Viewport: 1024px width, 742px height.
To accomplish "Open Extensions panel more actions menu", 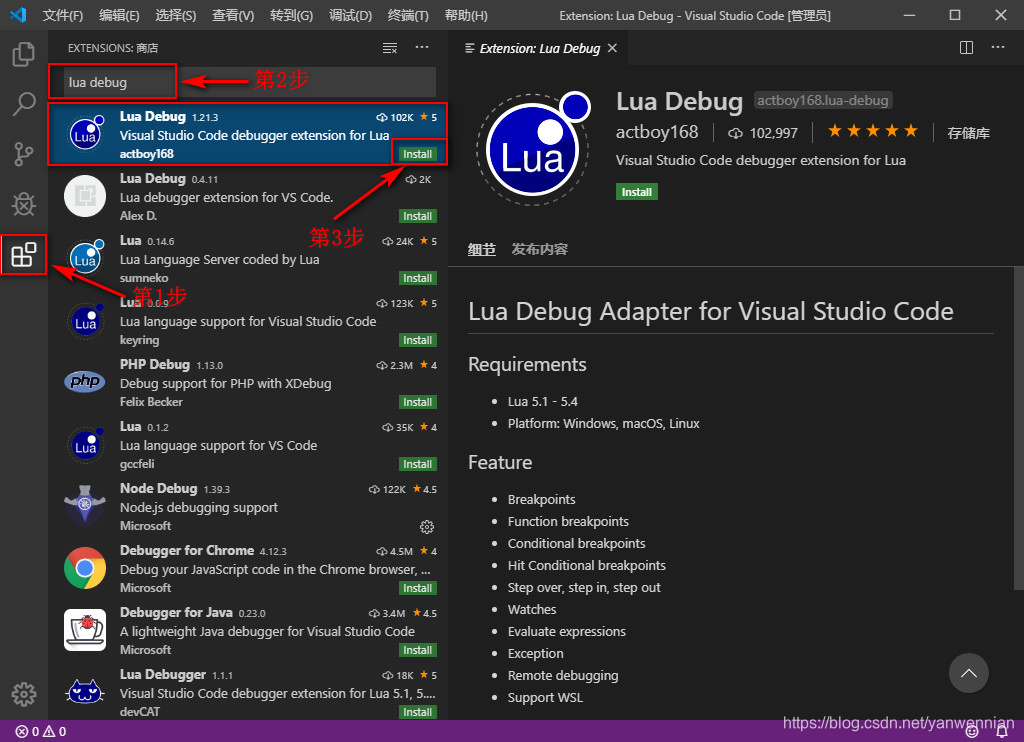I will (422, 47).
